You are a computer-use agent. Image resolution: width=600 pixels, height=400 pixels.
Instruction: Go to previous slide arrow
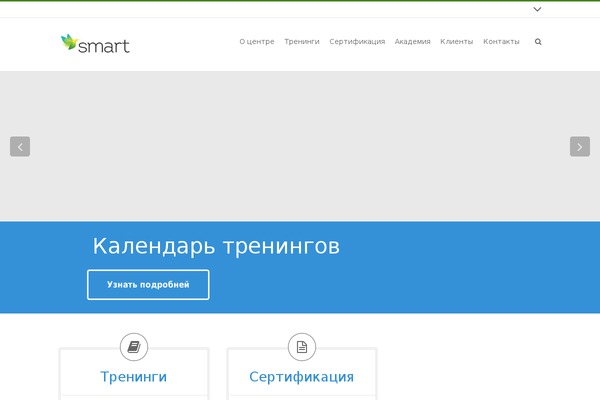tap(20, 147)
